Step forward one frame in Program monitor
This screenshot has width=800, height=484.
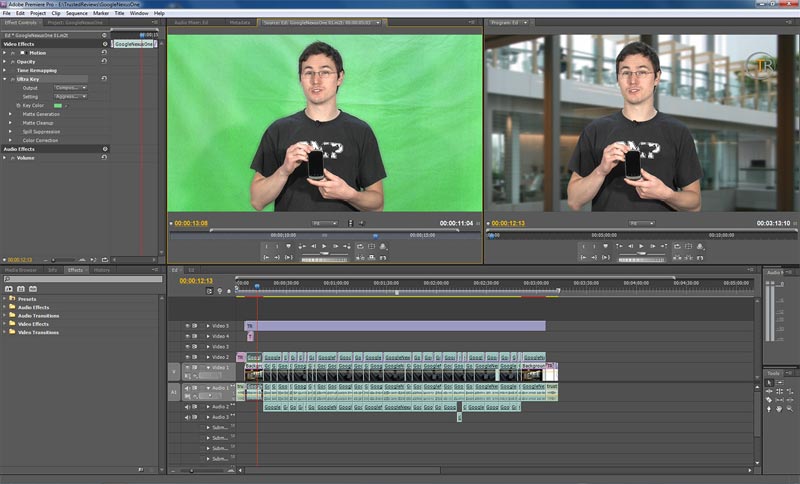(653, 246)
